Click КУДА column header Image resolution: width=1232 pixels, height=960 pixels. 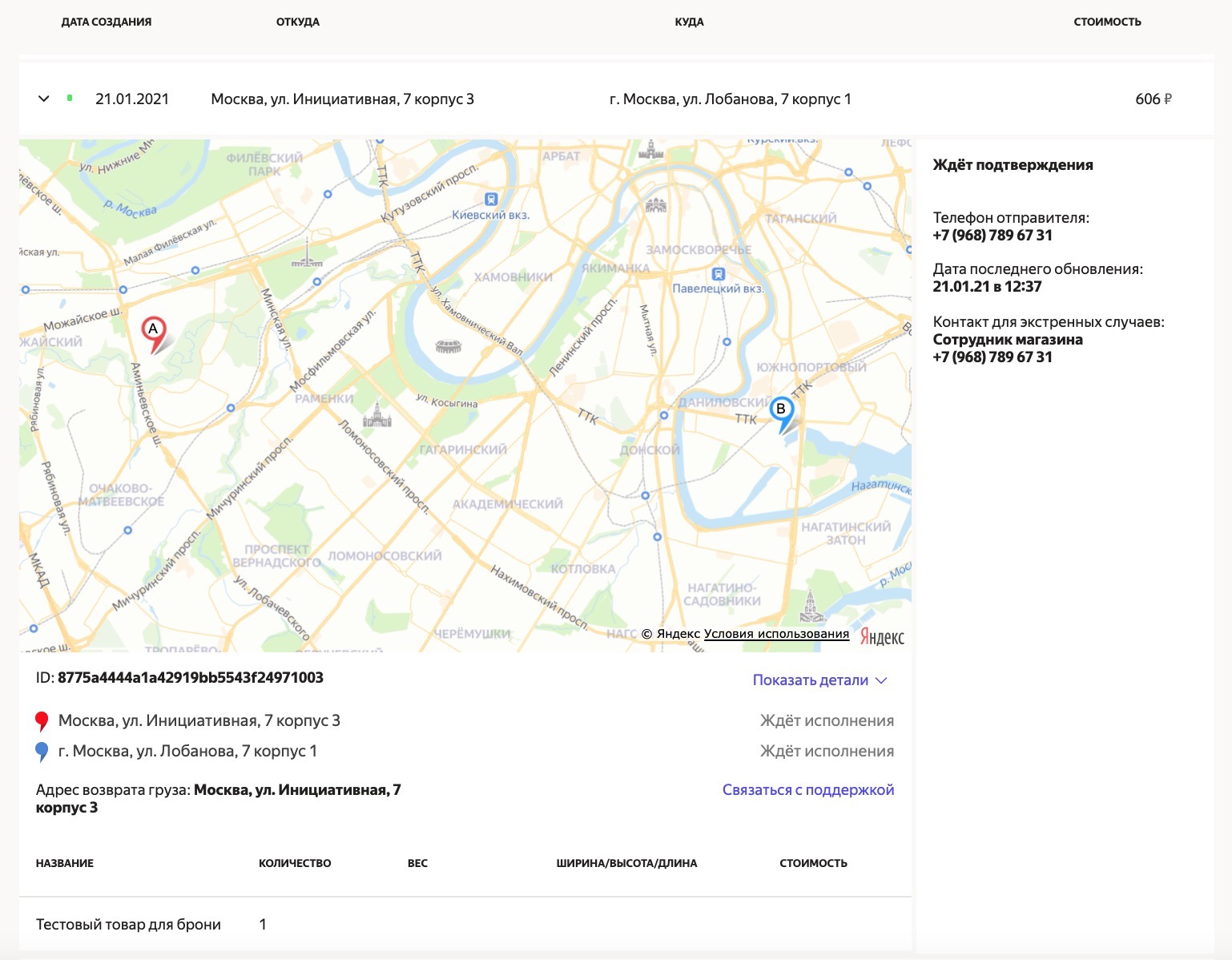click(x=689, y=22)
